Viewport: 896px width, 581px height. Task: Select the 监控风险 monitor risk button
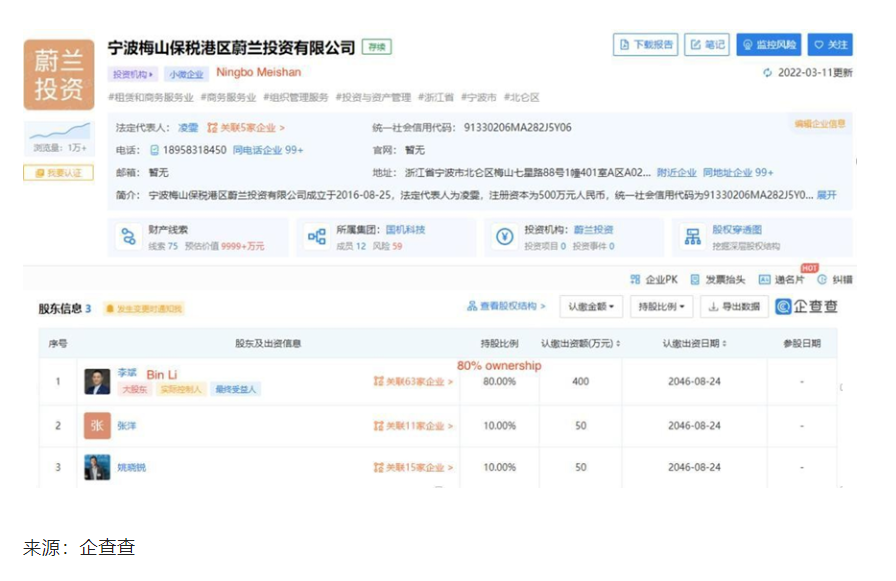pos(769,45)
